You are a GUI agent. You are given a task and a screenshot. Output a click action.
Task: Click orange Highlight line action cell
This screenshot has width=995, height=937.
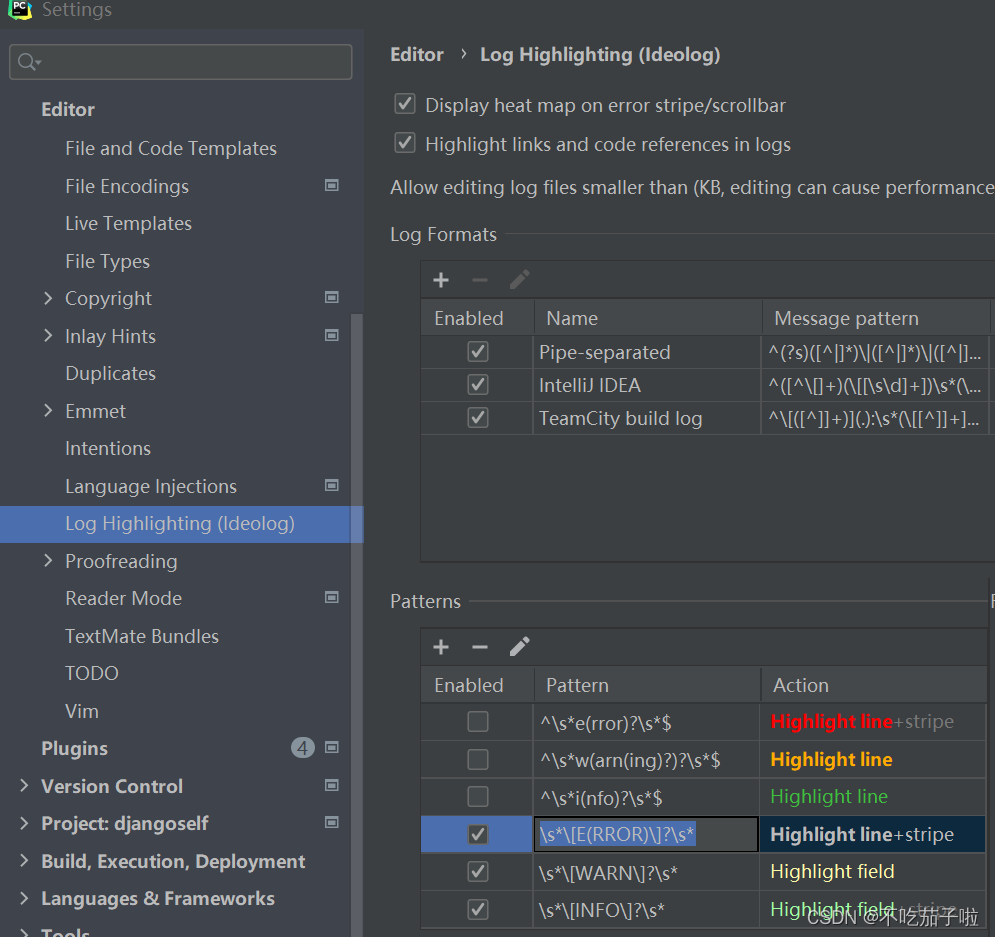(872, 759)
